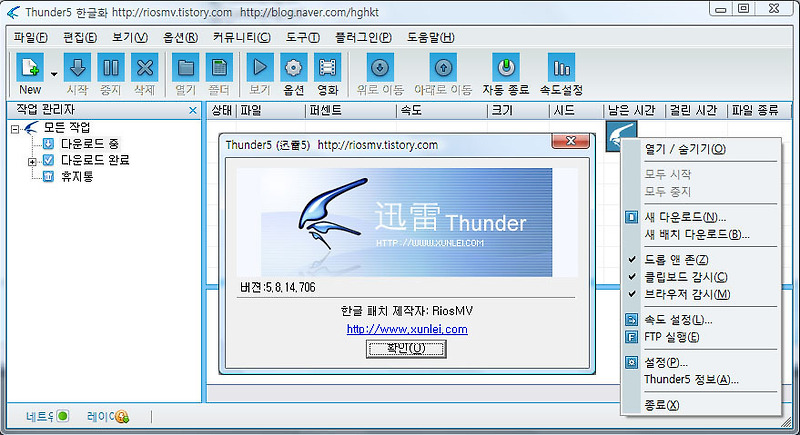Select 휴지통 in the tree

pos(77,176)
